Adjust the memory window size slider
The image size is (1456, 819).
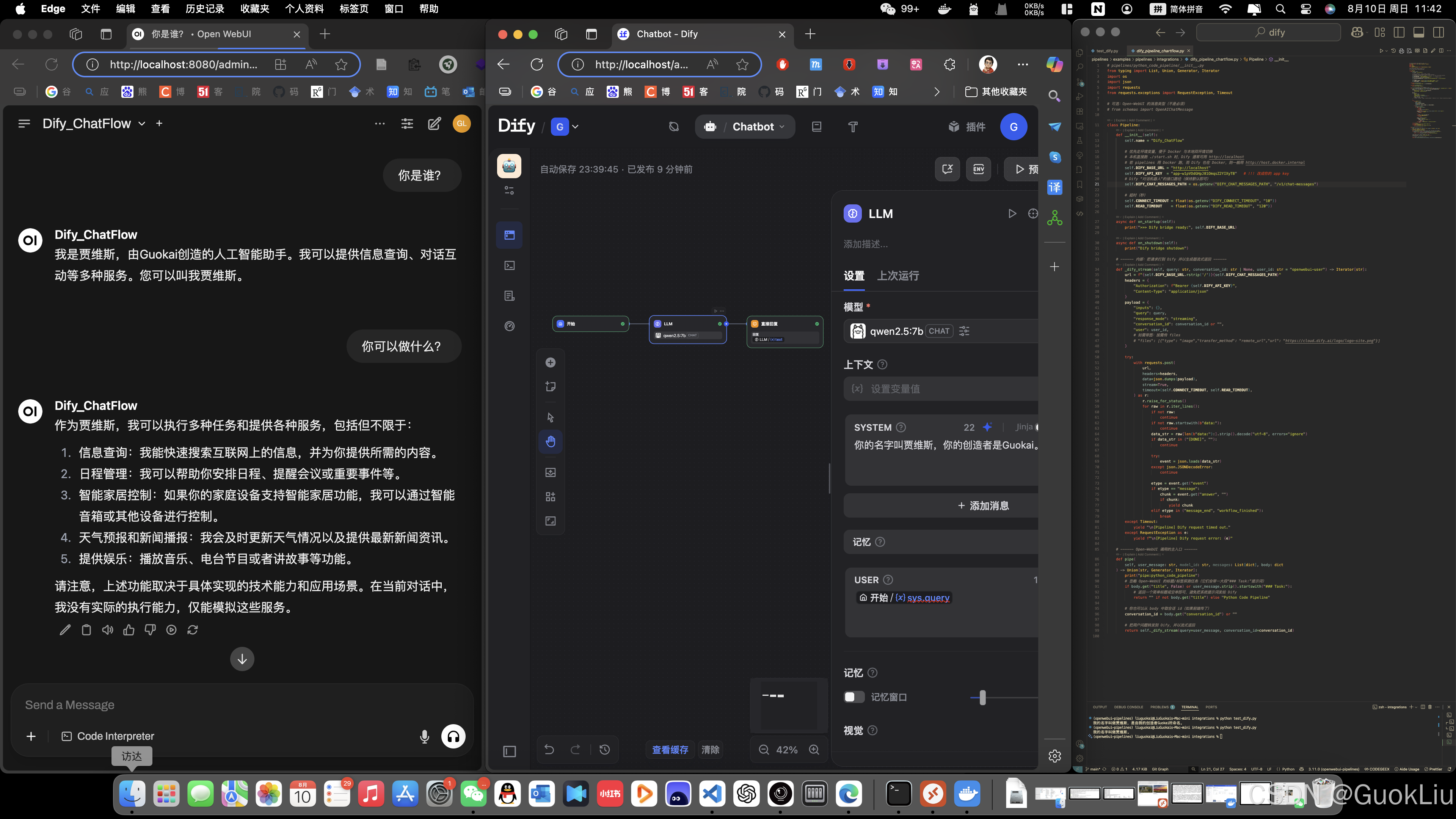click(982, 698)
